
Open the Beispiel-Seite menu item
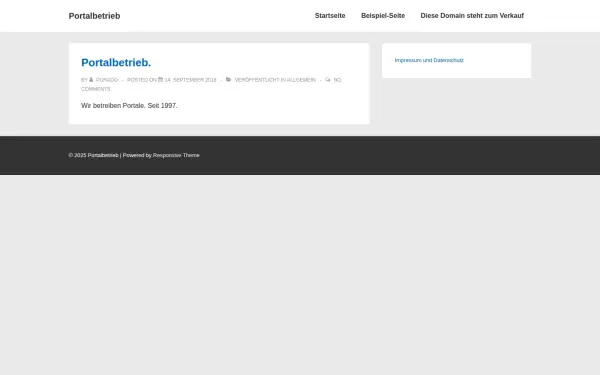[x=383, y=16]
